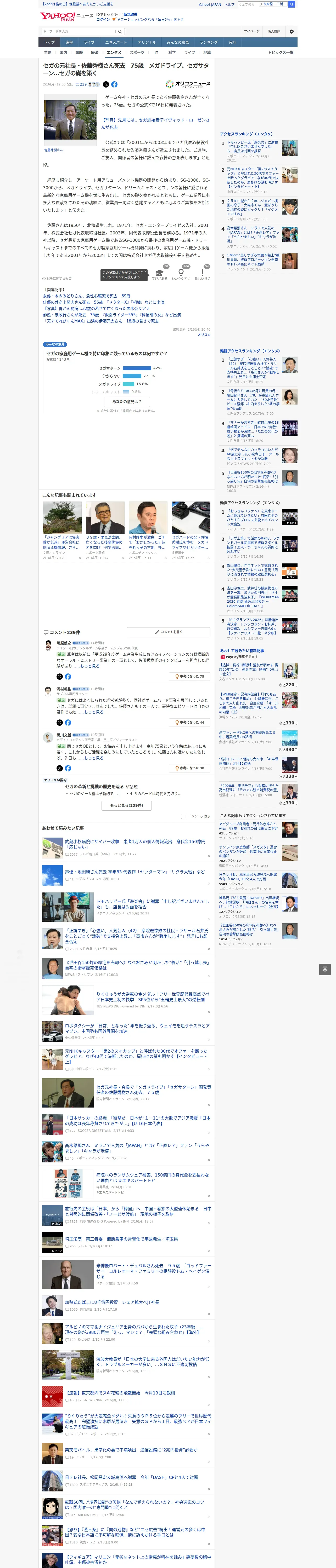Click 河村鳴紘 commenter avatar

tap(48, 691)
